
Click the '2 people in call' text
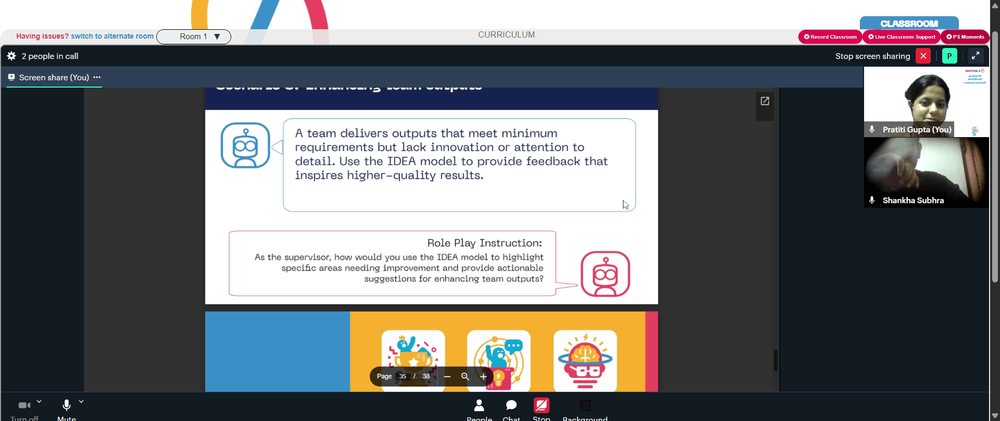(50, 56)
